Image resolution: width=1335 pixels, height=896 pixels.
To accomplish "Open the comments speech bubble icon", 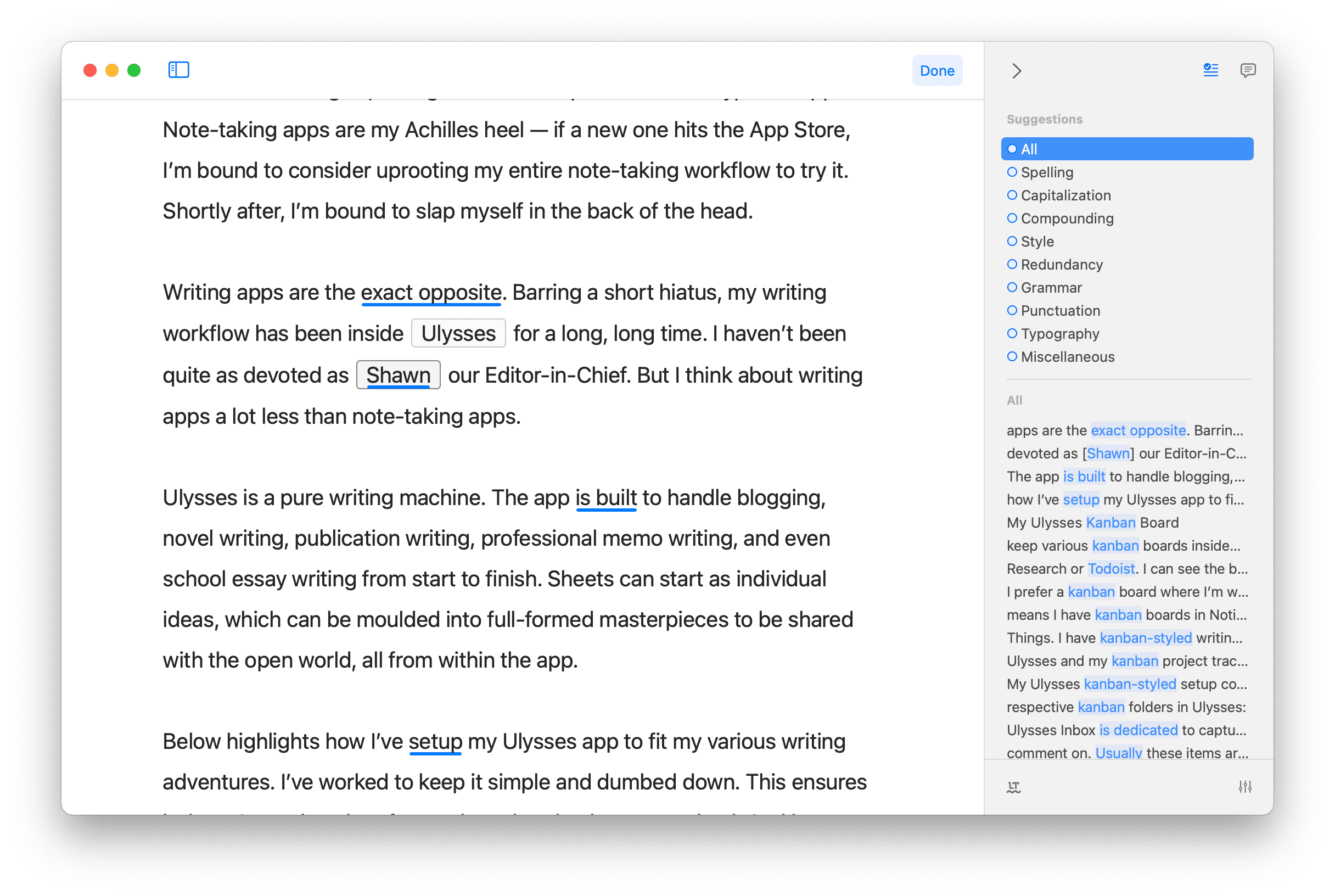I will coord(1248,70).
